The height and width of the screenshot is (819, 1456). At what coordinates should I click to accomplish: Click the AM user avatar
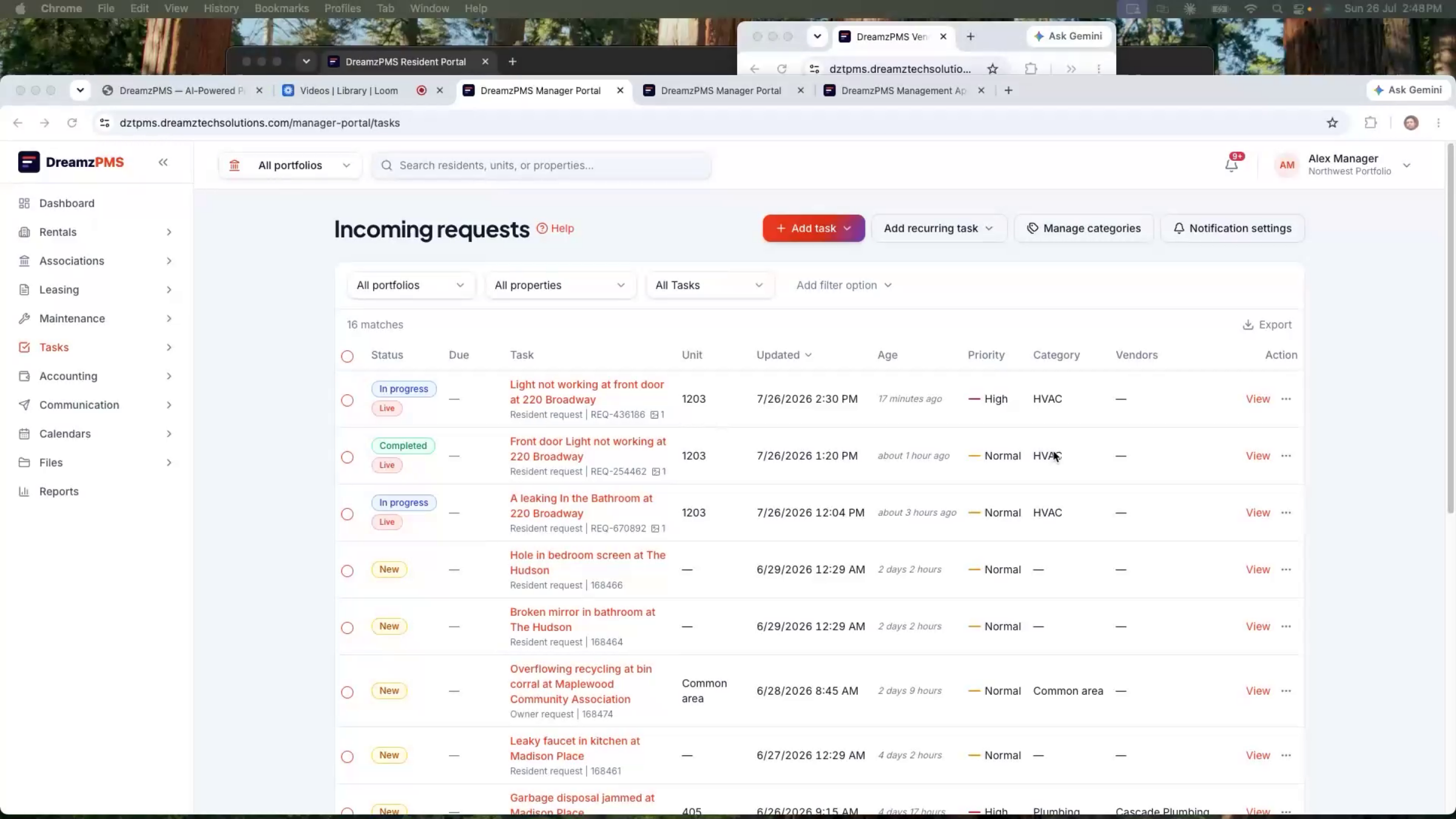point(1287,165)
